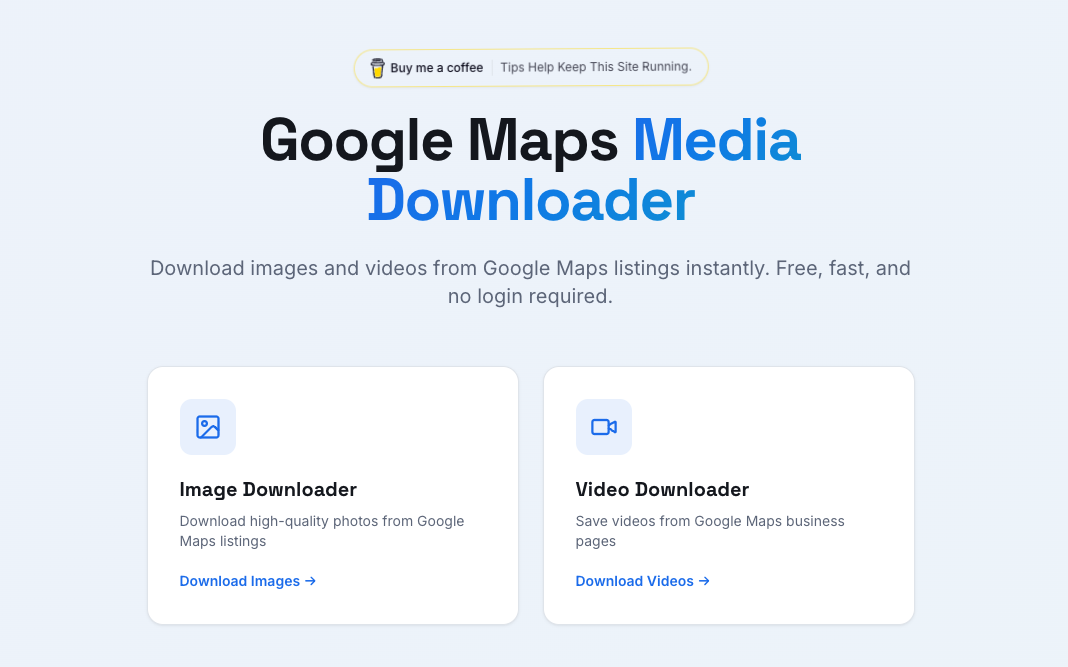1068x667 pixels.
Task: Click the Buy me a coffee label
Action: tap(437, 67)
